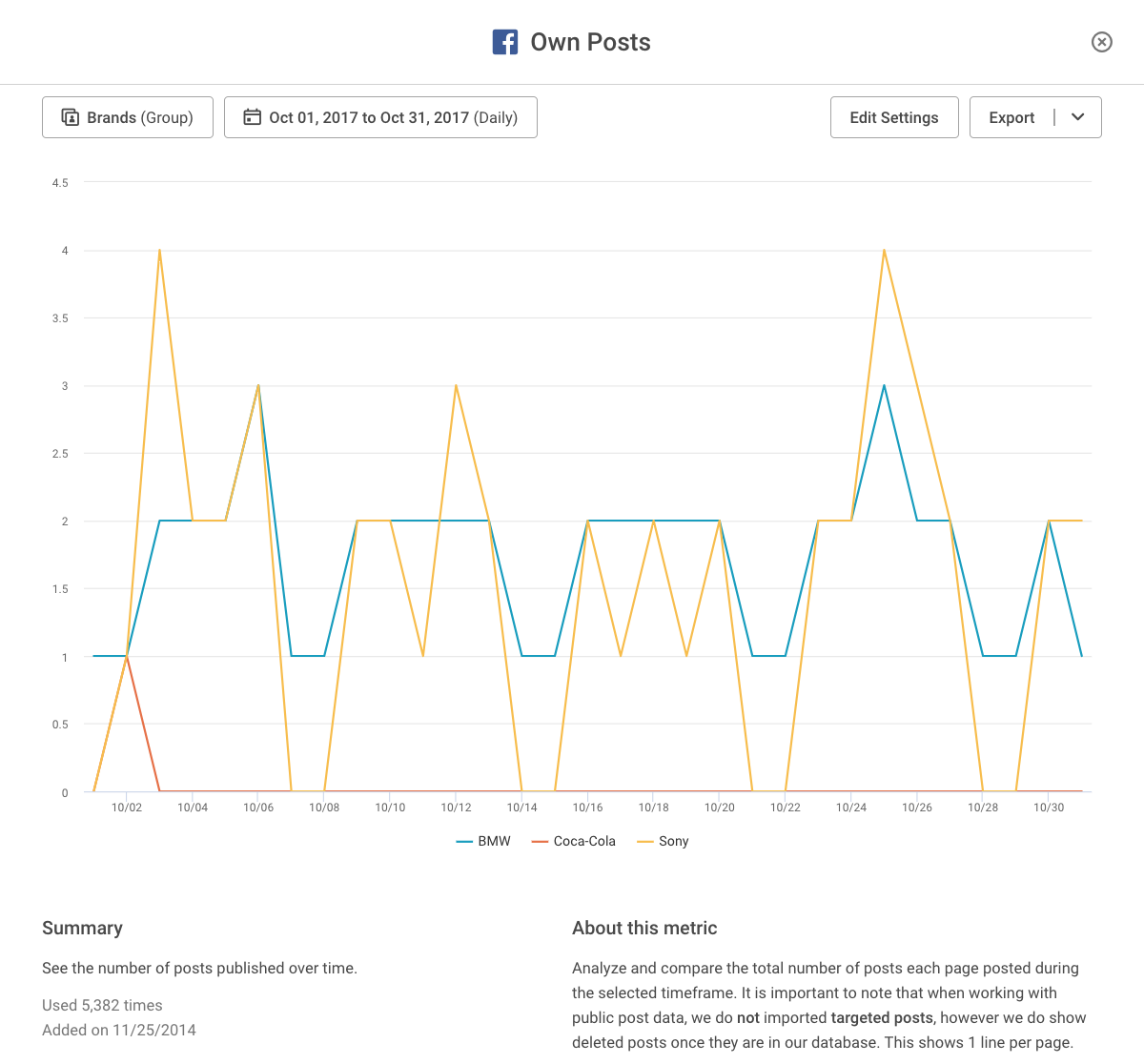This screenshot has height=1064, width=1144.
Task: Click the Export button label
Action: click(x=1011, y=117)
